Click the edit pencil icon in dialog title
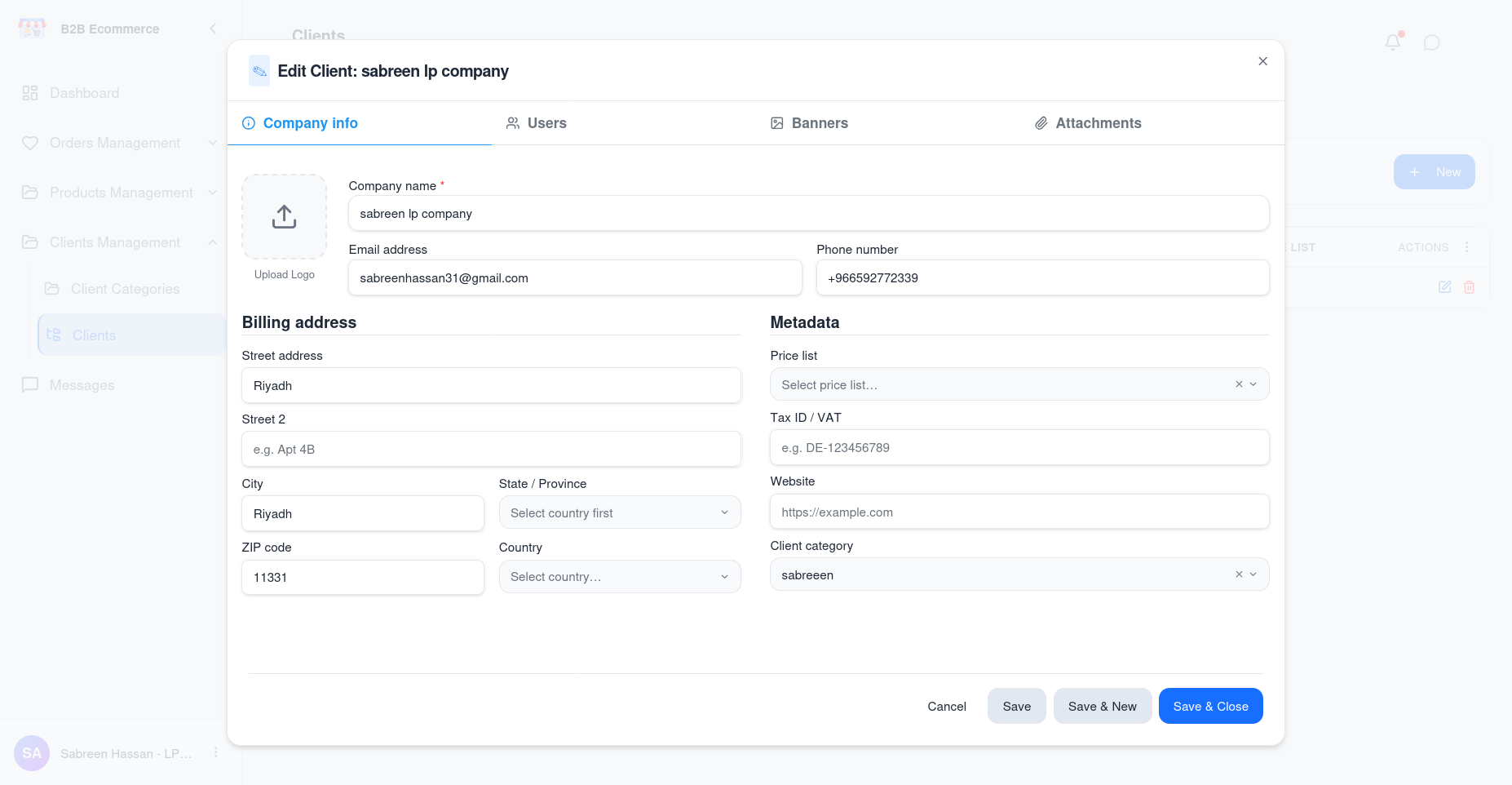This screenshot has height=785, width=1512. pyautogui.click(x=259, y=71)
